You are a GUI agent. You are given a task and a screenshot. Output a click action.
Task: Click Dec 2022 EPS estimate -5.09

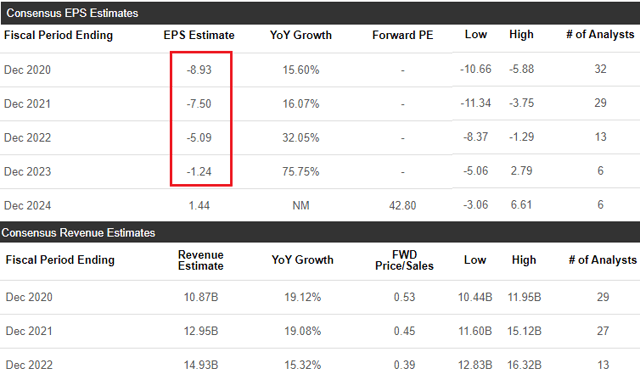click(x=199, y=138)
